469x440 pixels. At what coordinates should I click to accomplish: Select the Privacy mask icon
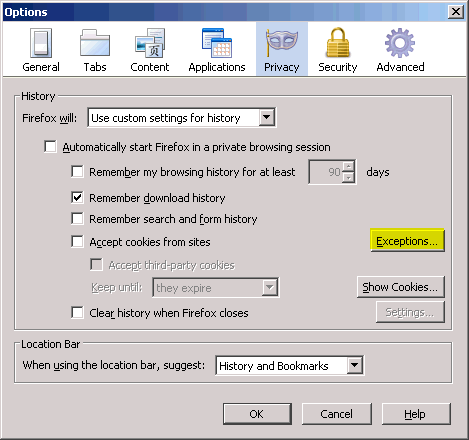[x=282, y=43]
